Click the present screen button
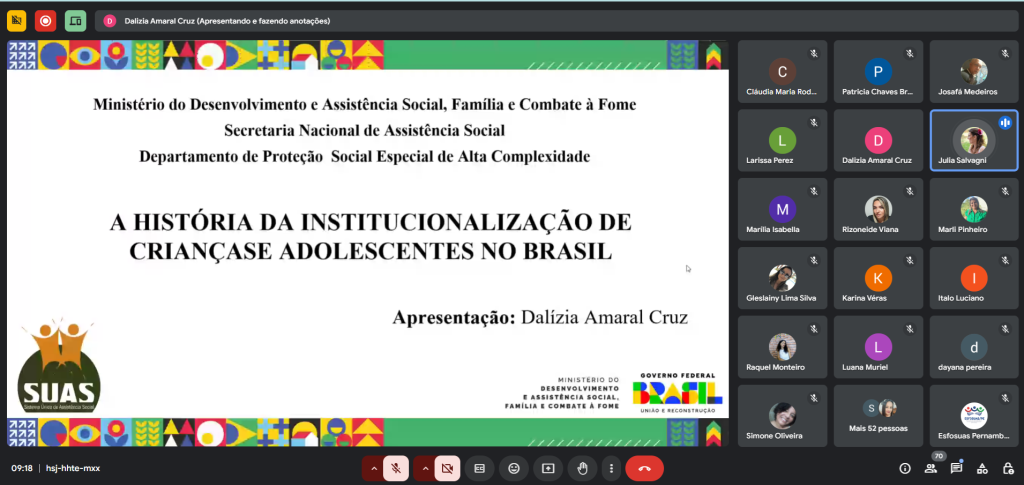1024x485 pixels. coord(548,468)
